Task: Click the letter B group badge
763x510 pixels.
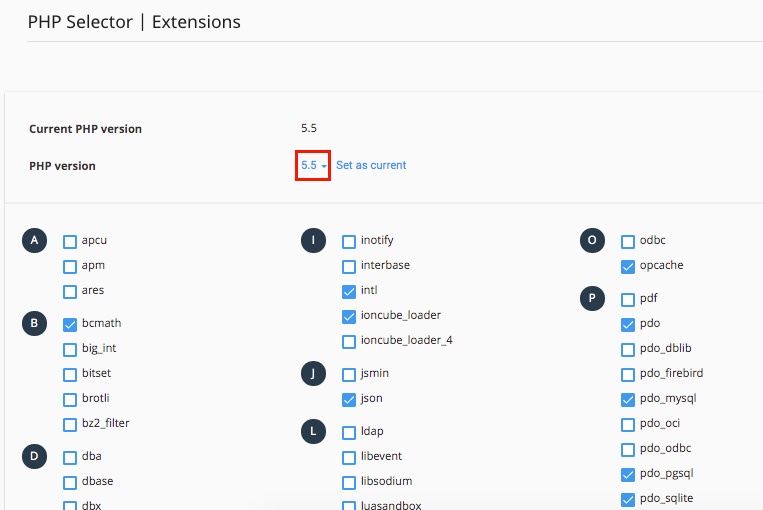Action: 35,324
